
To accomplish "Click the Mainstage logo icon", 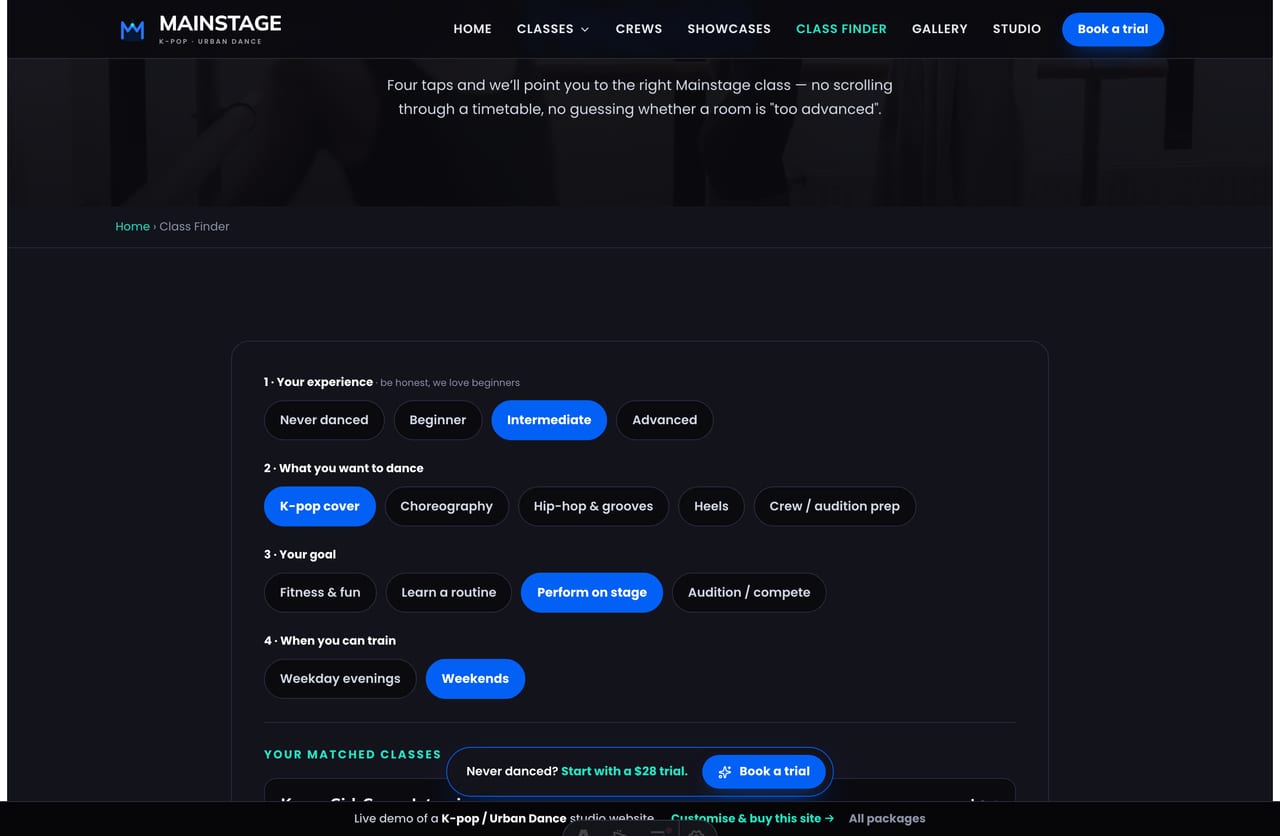I will click(132, 29).
